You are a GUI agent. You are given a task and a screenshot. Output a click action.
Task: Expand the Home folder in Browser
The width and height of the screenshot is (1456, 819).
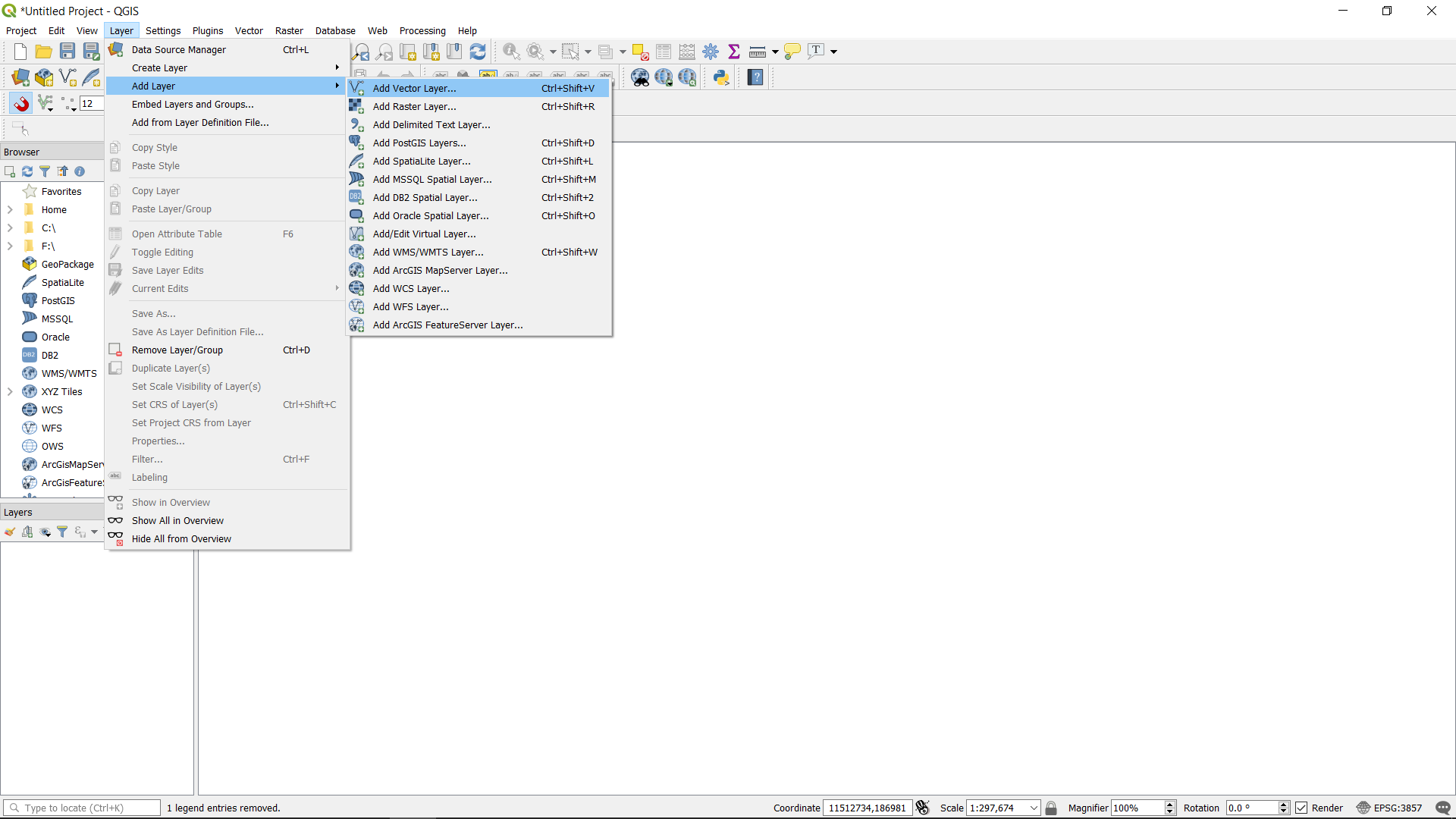click(x=10, y=210)
